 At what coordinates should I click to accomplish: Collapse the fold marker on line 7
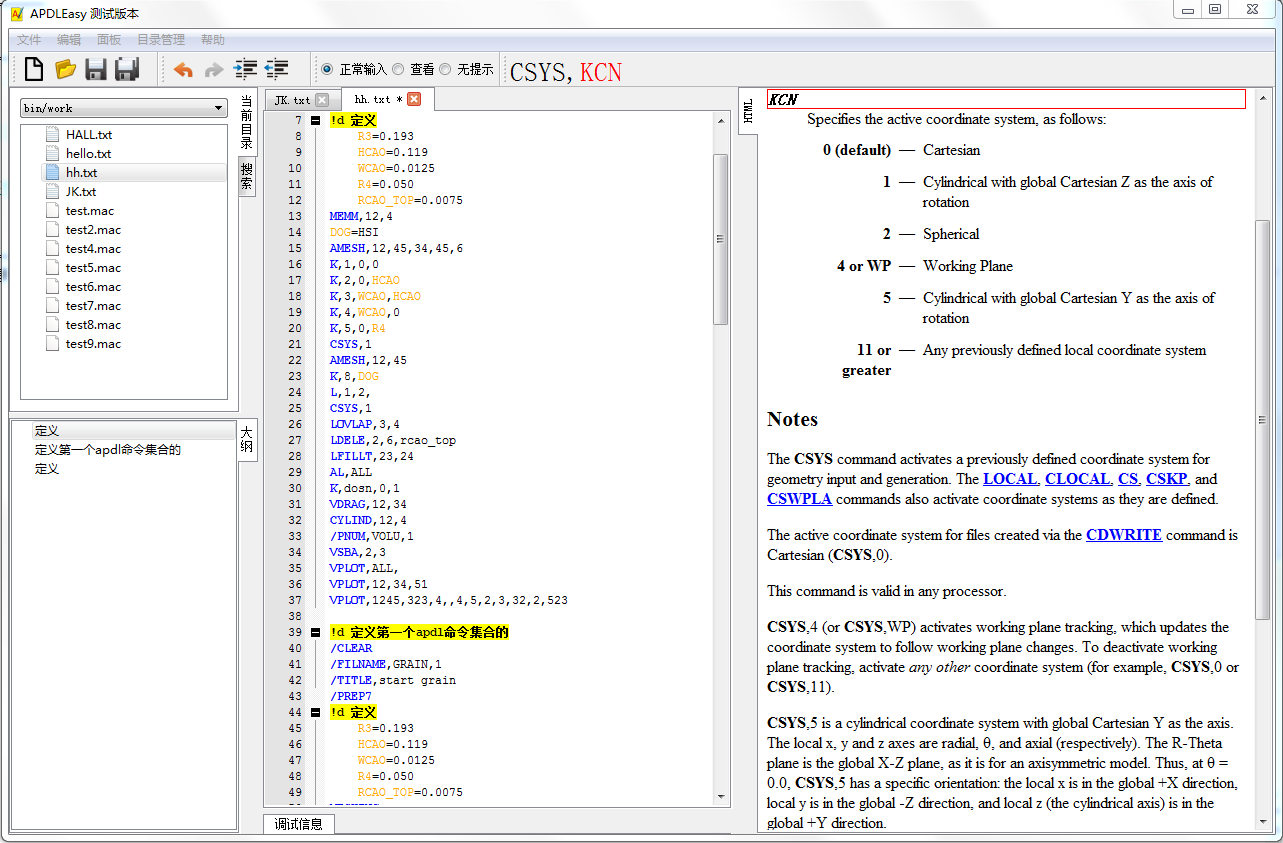point(316,120)
